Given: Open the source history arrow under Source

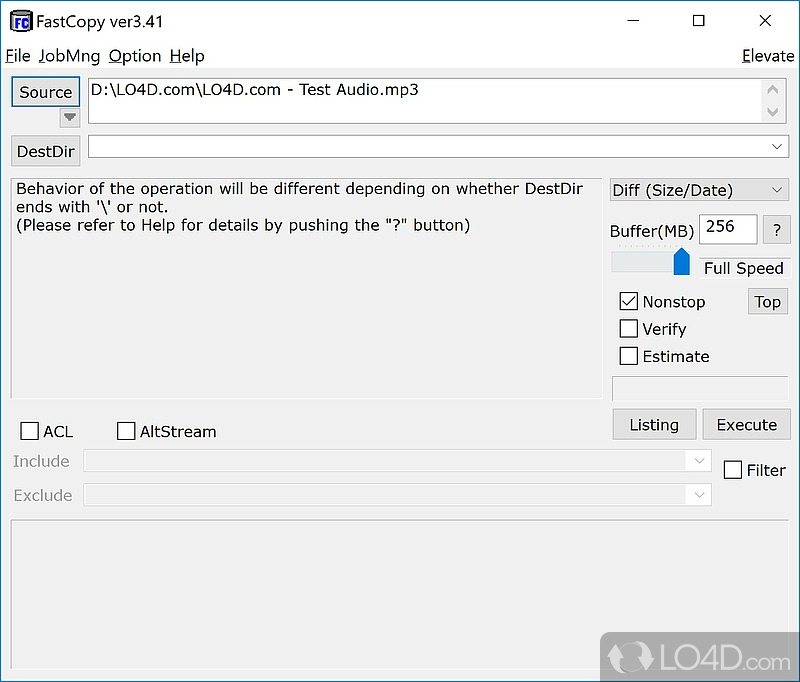Looking at the screenshot, I should (70, 118).
